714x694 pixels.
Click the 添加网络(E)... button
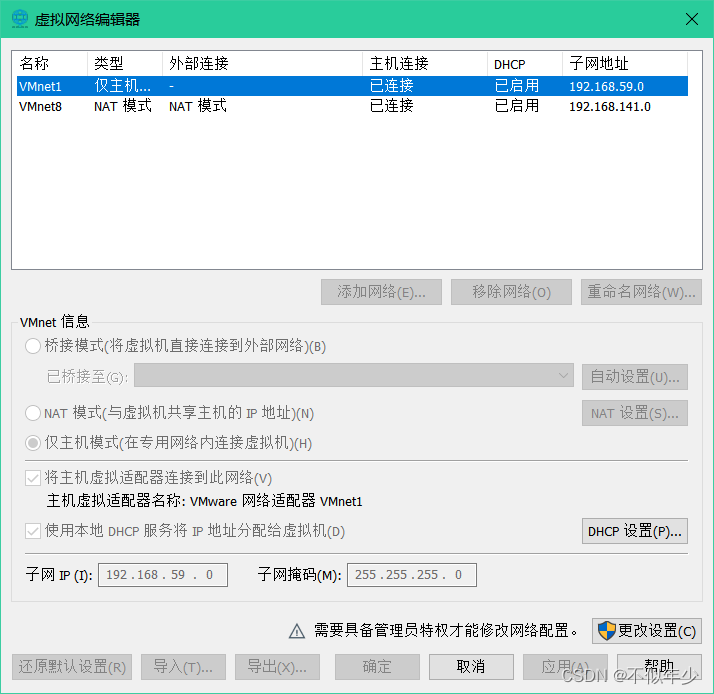point(382,292)
